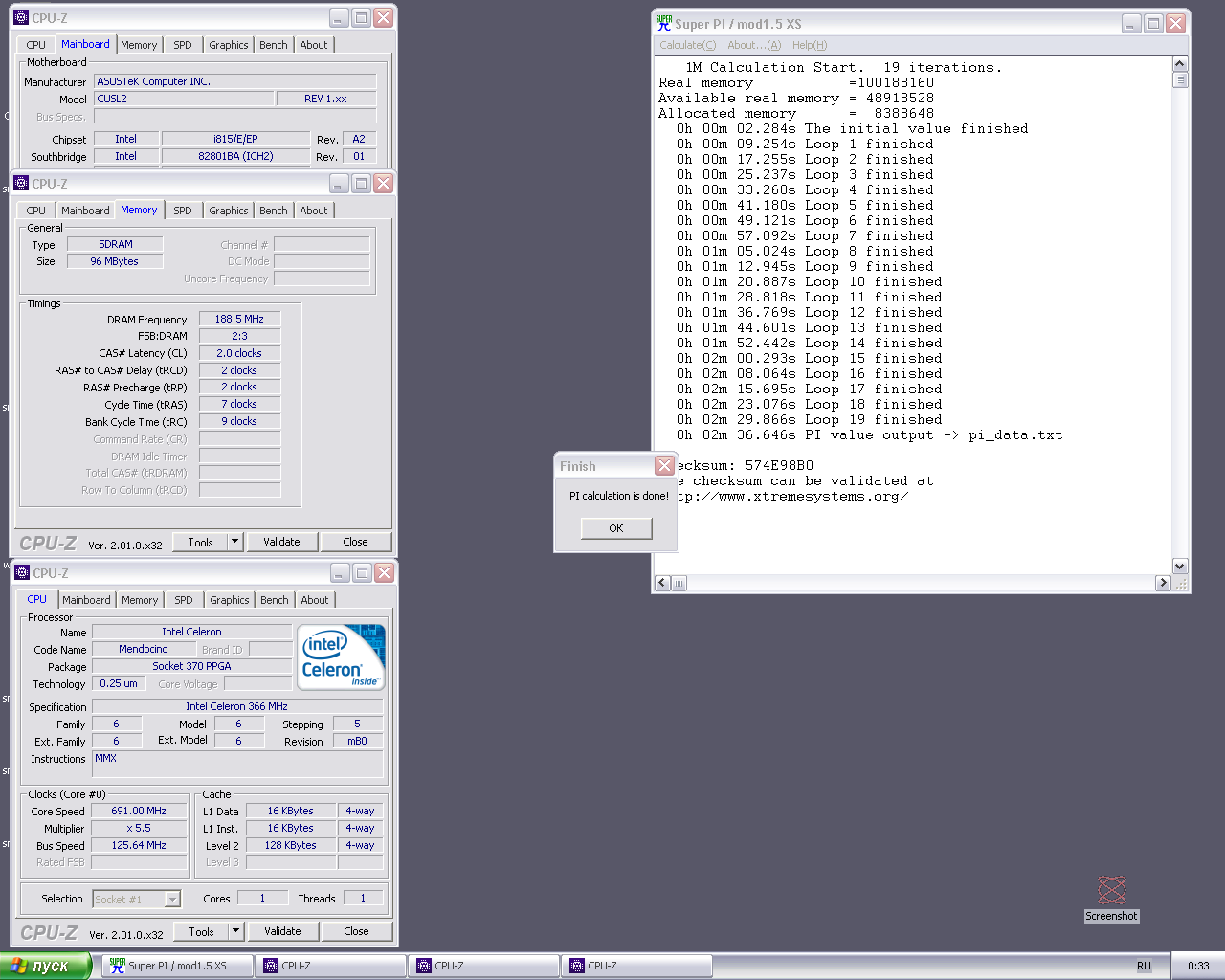Switch to SPD tab in bottom CPU-Z
Image resolution: width=1225 pixels, height=980 pixels.
(x=184, y=600)
